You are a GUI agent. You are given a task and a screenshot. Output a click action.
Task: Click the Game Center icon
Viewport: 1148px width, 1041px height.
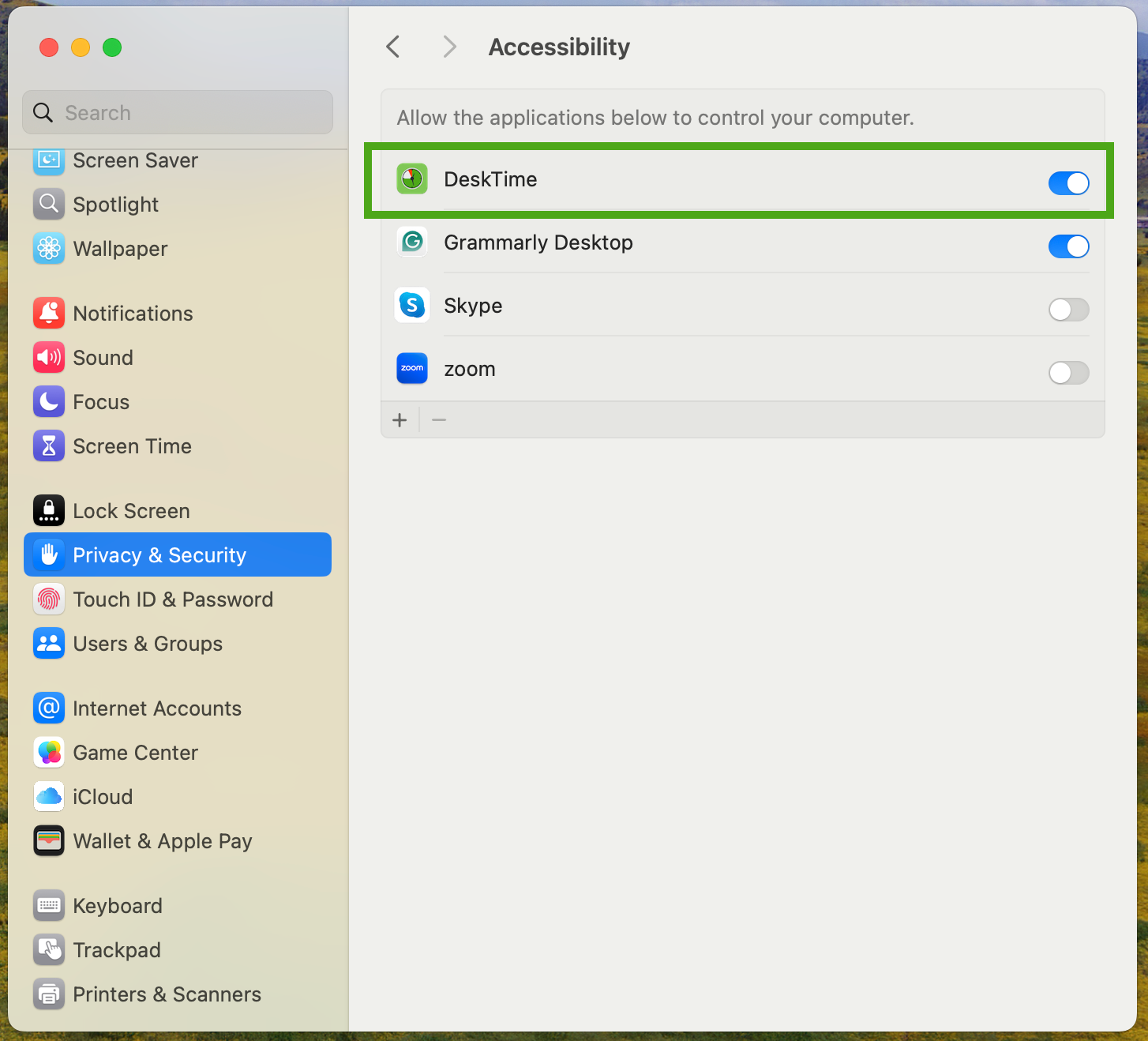(x=49, y=753)
